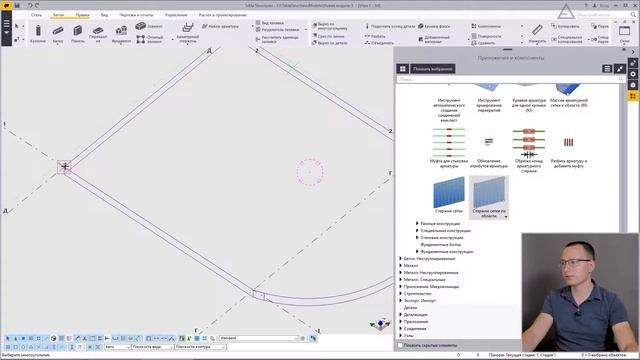Select the Панель (panel) tool
Image resolution: width=640 pixels, height=360 pixels.
(x=78, y=33)
